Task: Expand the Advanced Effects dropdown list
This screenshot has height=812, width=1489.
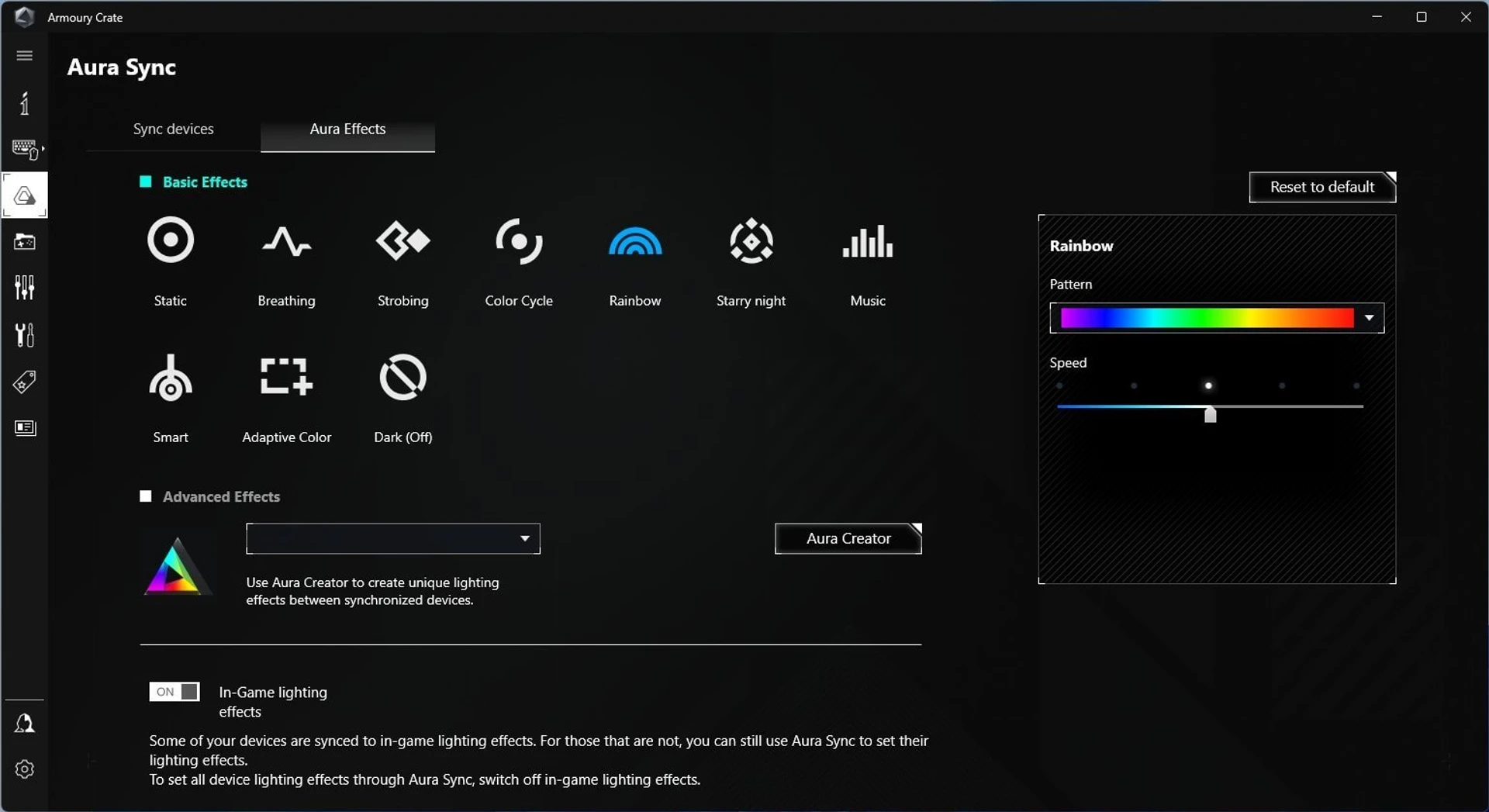Action: click(x=393, y=539)
